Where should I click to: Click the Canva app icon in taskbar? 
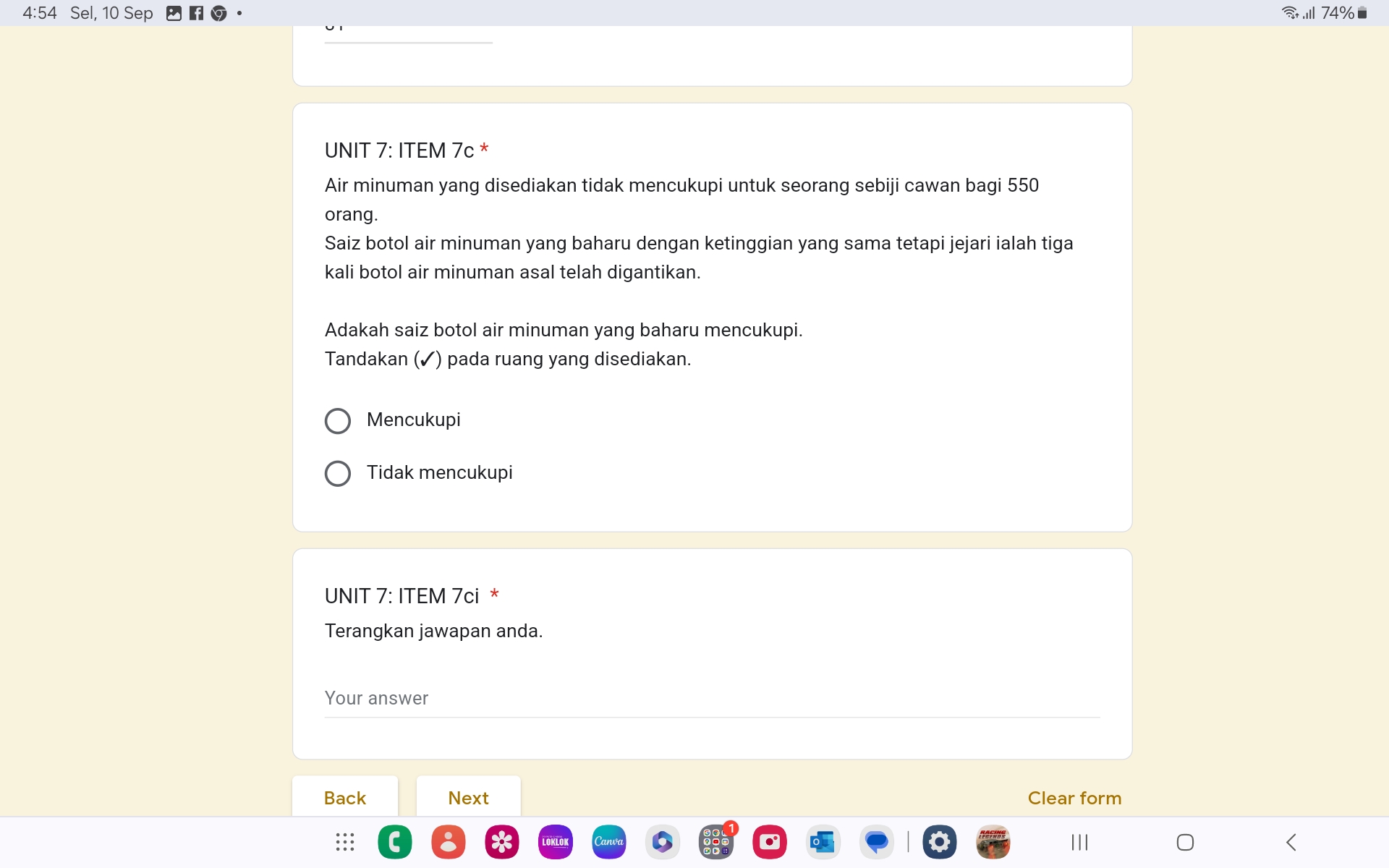click(x=608, y=840)
